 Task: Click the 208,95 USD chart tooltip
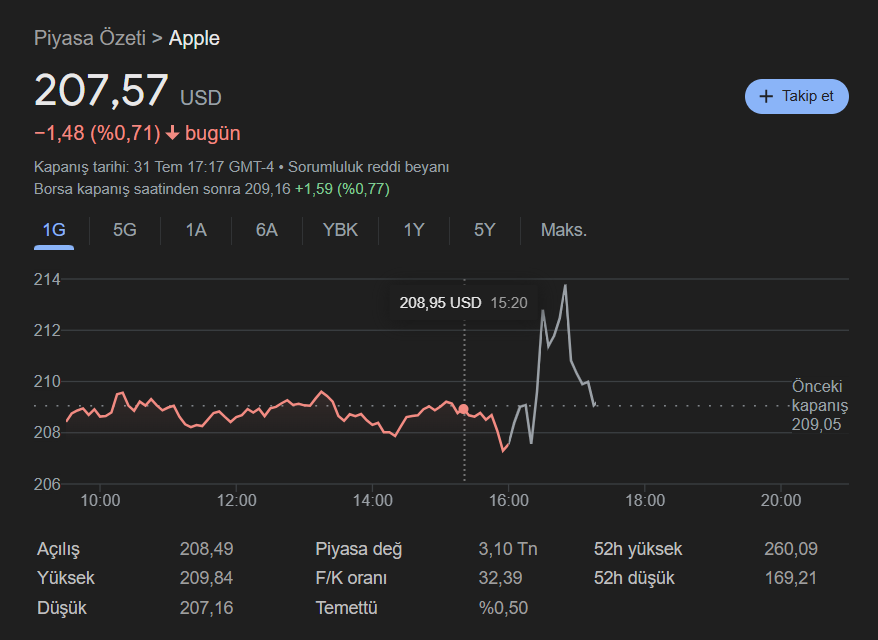coord(463,303)
